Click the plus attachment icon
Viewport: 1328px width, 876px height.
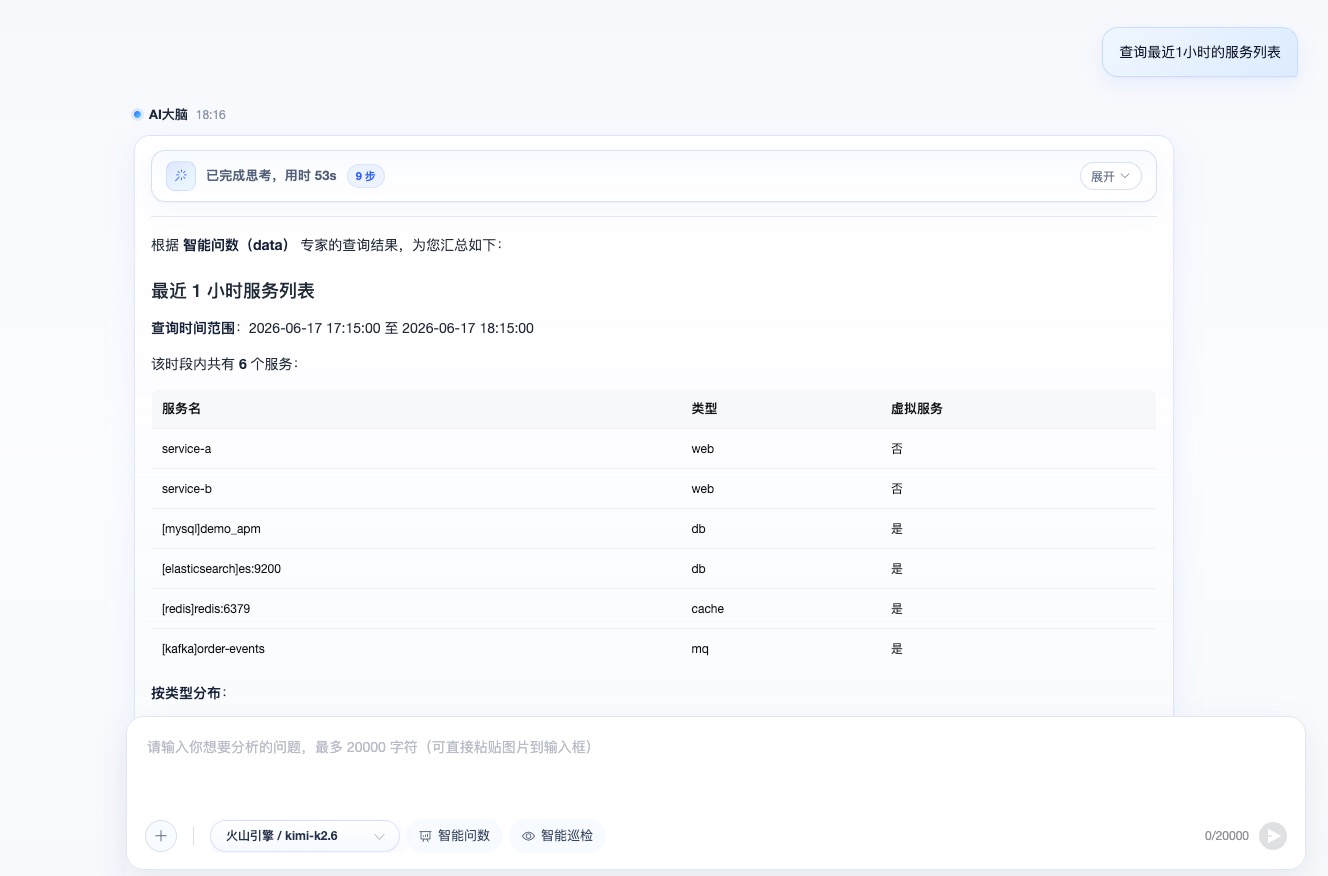(x=161, y=836)
